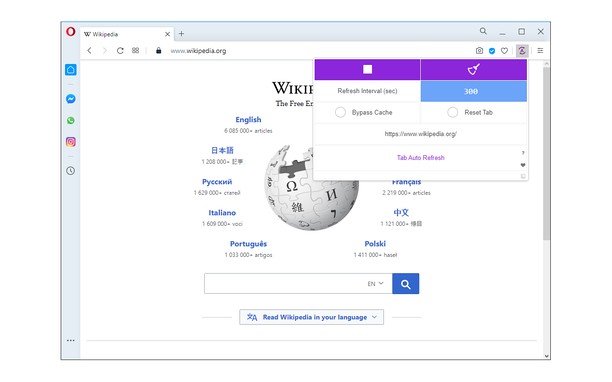The image size is (612, 382).
Task: Go forward to next page
Action: (104, 51)
